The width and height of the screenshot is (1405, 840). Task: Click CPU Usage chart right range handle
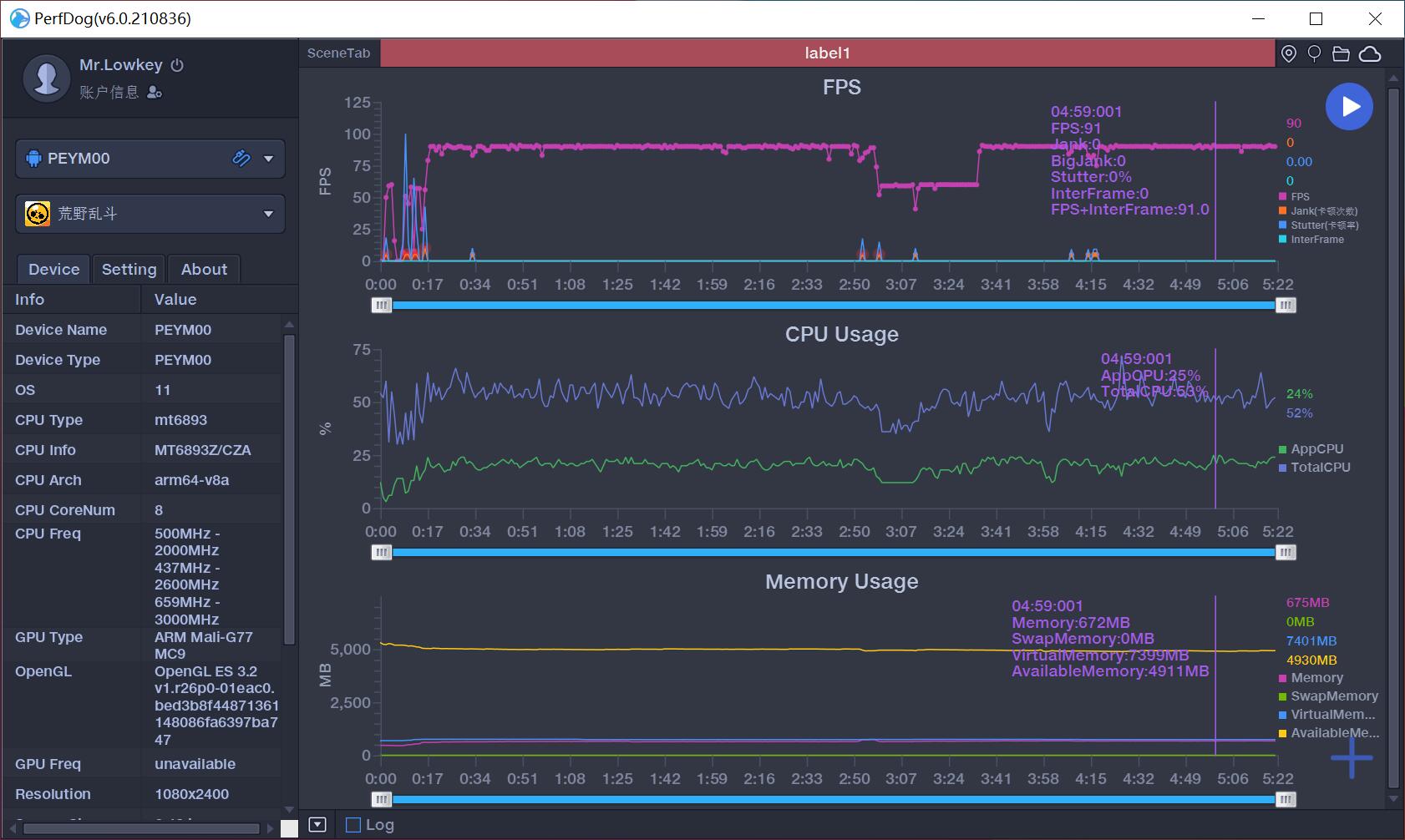click(x=1286, y=553)
